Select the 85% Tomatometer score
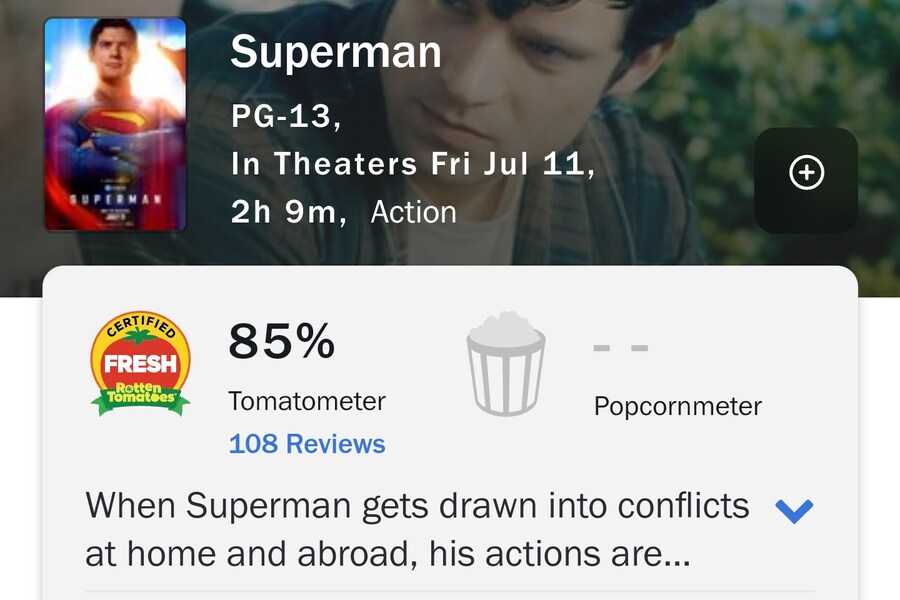This screenshot has height=600, width=900. pyautogui.click(x=281, y=341)
